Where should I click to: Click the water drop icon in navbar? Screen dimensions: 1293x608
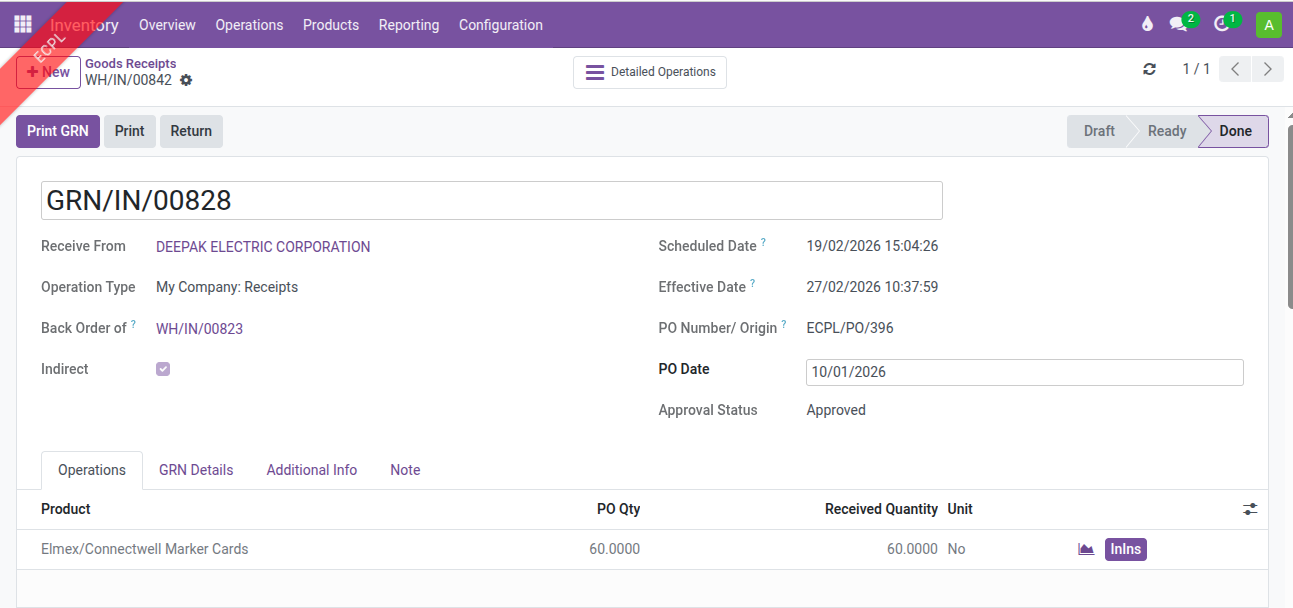click(x=1147, y=25)
